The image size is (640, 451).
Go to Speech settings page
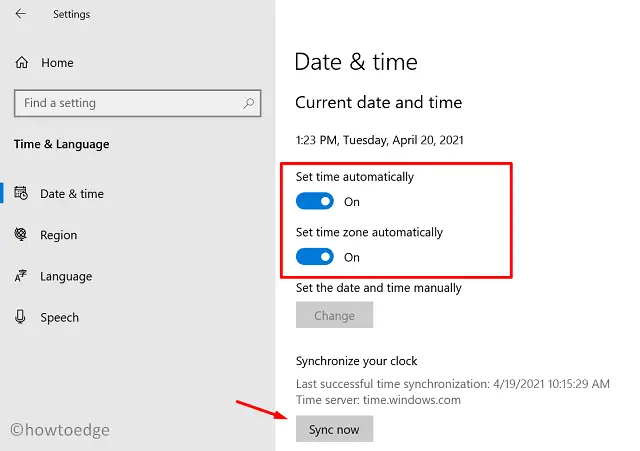click(x=59, y=317)
